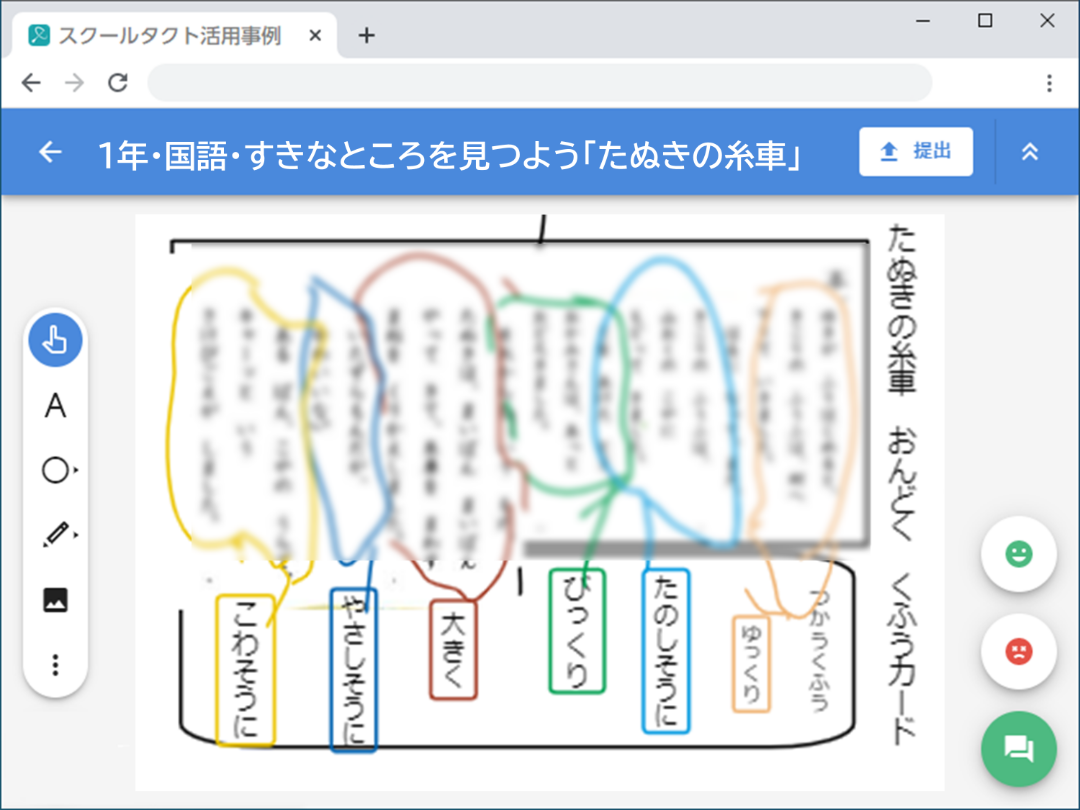Expand the pencil drawing tool options

point(57,535)
